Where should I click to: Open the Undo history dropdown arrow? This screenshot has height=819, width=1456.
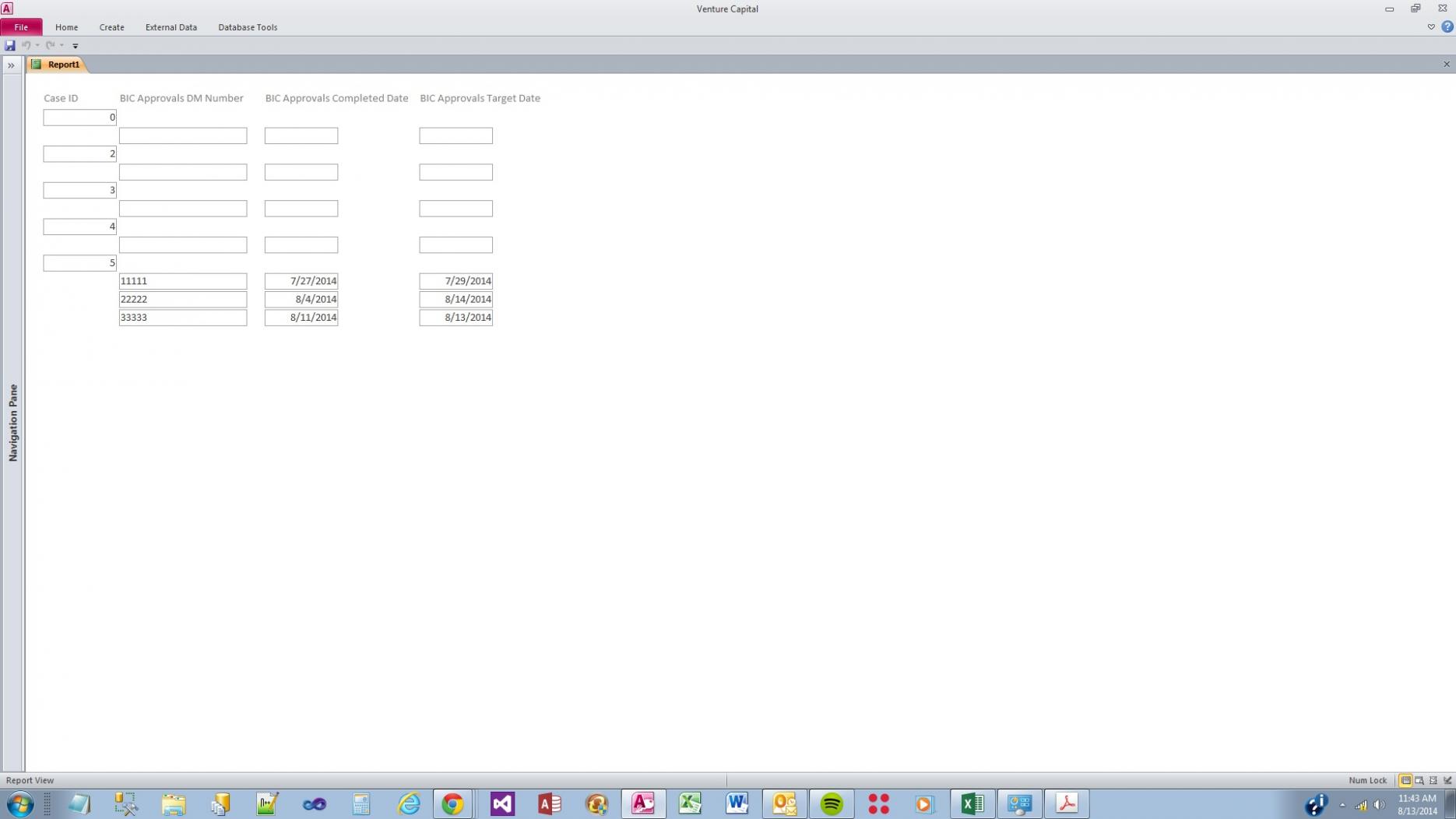37,45
